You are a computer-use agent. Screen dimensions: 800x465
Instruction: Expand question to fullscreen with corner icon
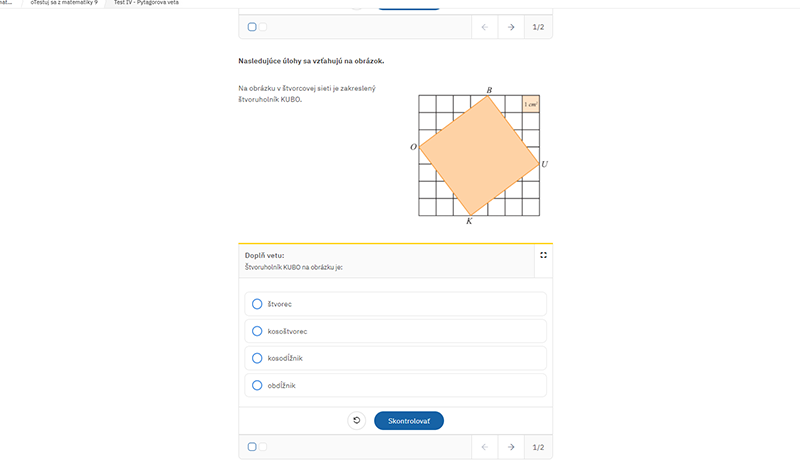pos(543,255)
